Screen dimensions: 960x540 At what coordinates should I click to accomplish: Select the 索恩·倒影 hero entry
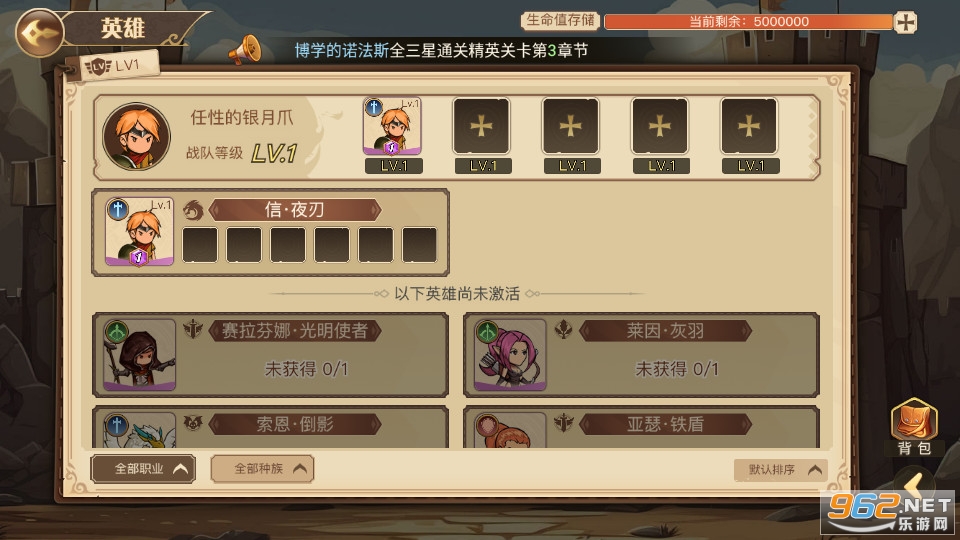pos(270,427)
